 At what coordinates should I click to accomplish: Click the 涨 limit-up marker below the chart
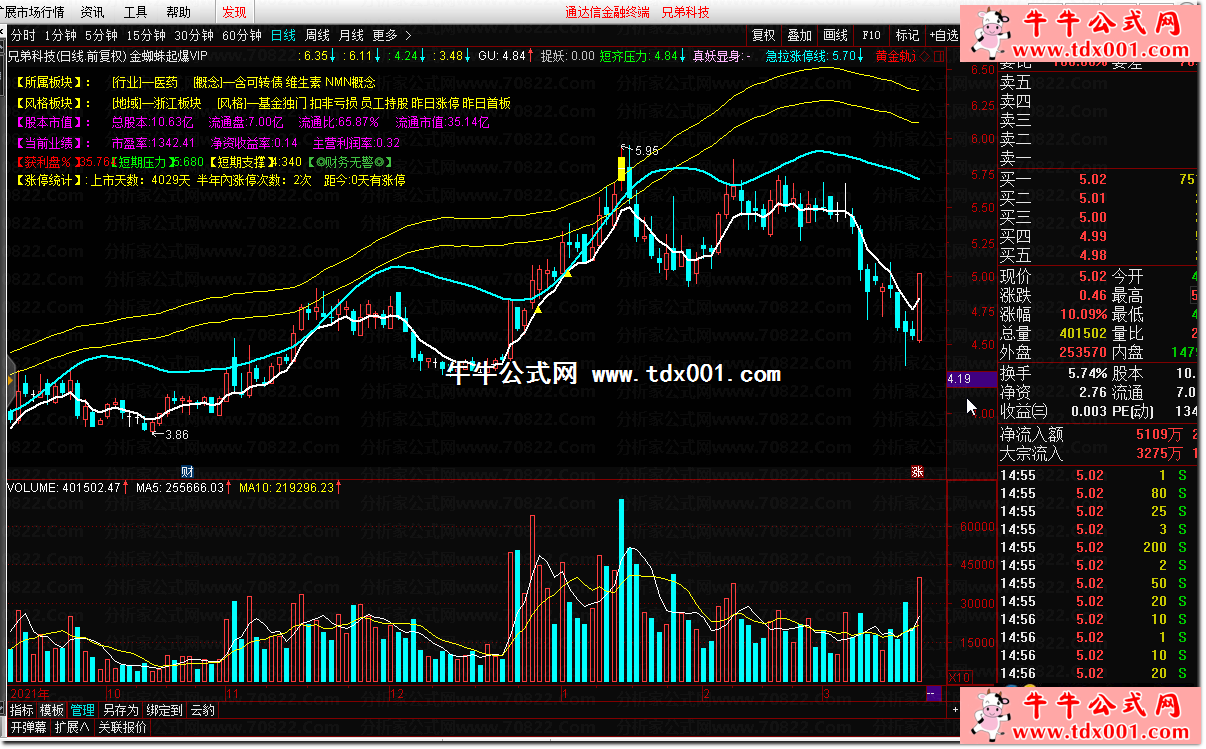[x=917, y=471]
